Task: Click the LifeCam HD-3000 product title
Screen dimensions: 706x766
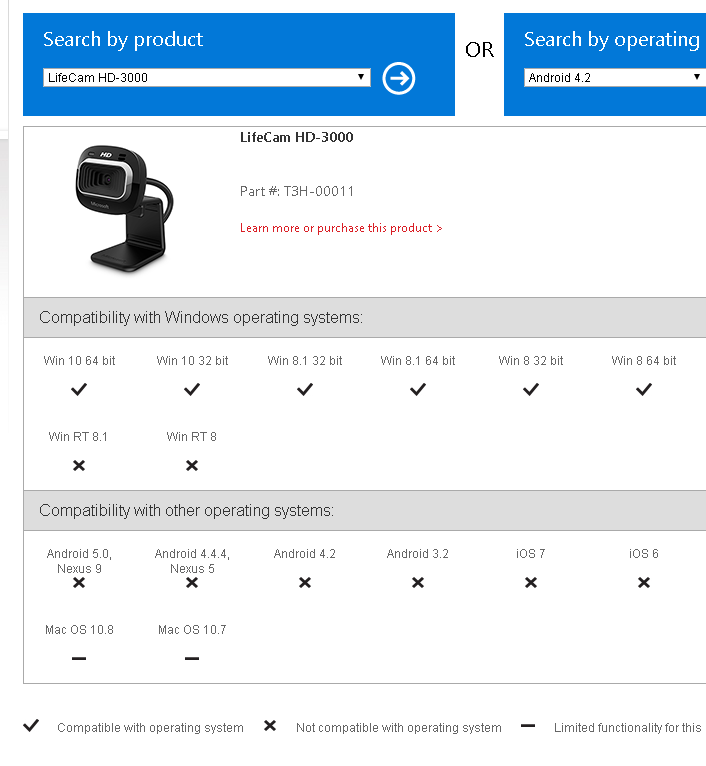Action: click(296, 138)
